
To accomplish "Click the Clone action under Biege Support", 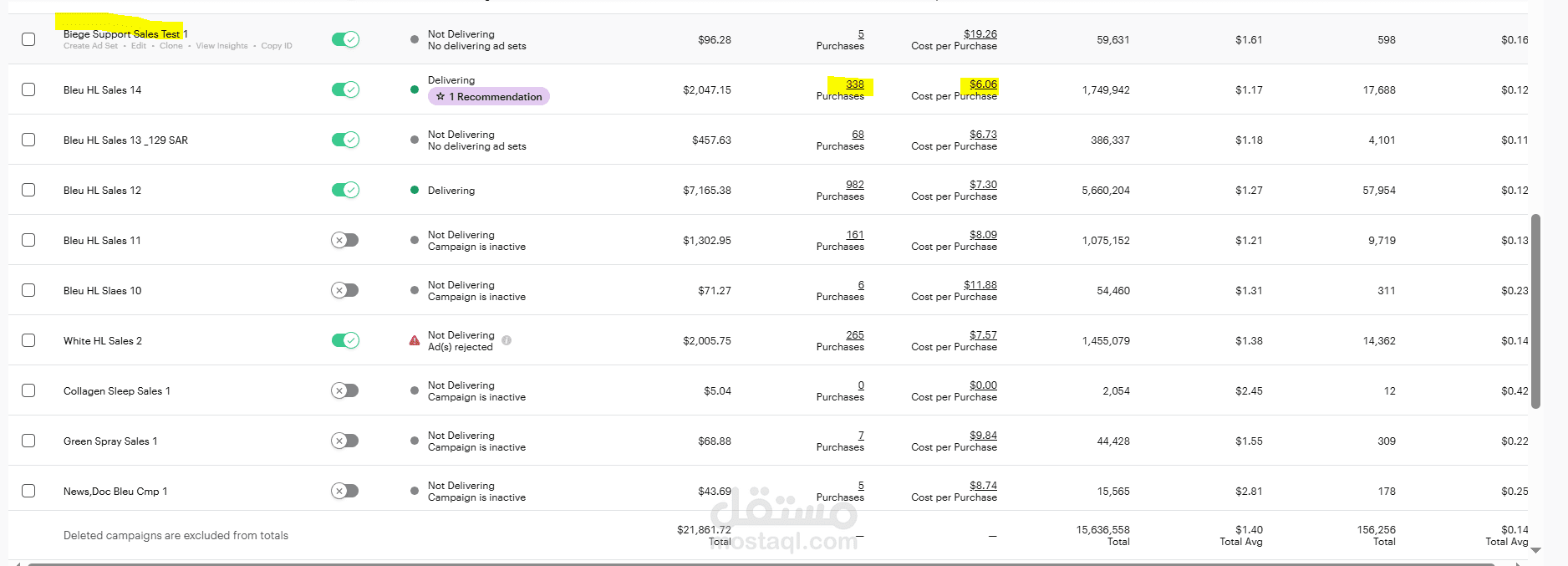I will [171, 46].
